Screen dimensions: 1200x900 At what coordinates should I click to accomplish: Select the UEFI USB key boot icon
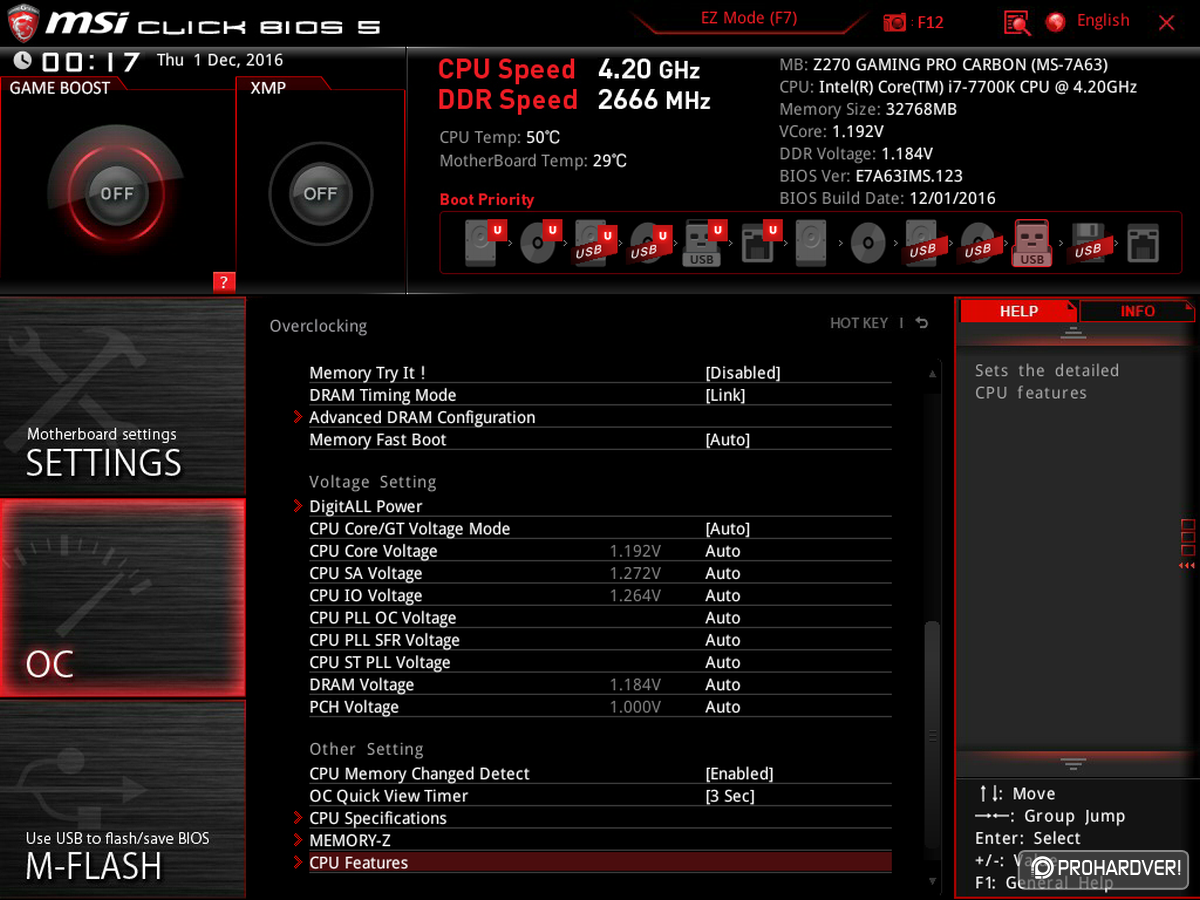click(x=703, y=243)
